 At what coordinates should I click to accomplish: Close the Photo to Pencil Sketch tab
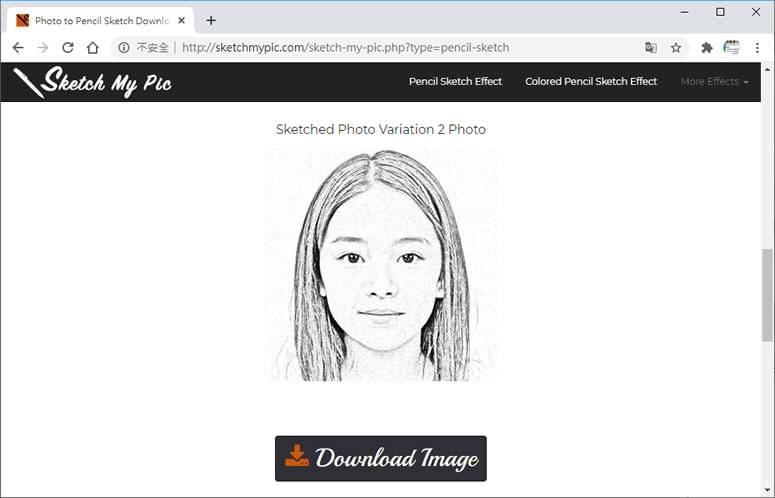(x=181, y=21)
